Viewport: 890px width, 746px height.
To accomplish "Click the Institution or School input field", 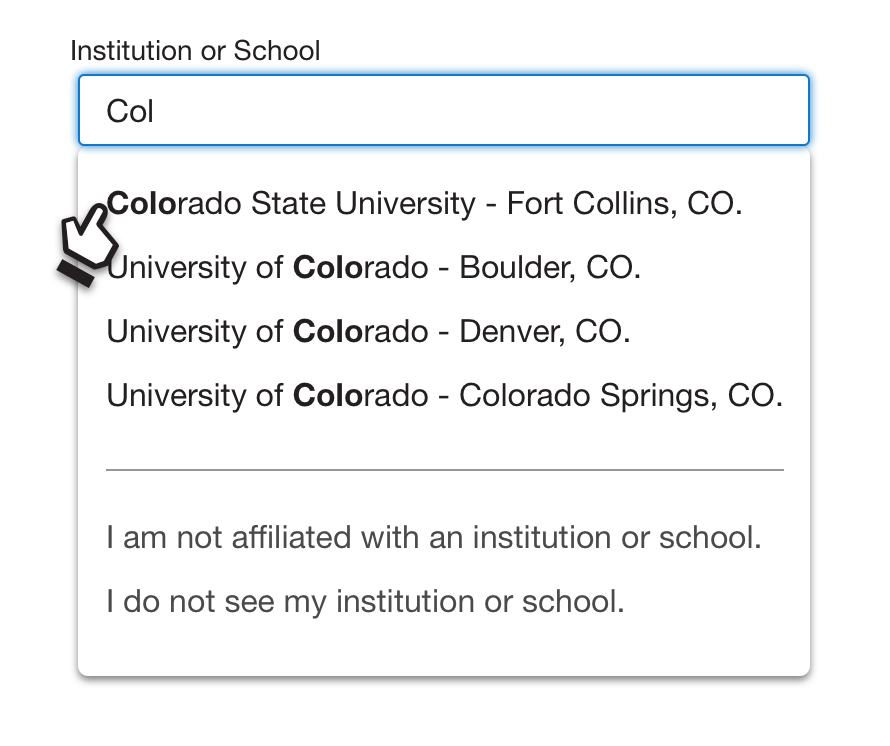I will (x=443, y=110).
